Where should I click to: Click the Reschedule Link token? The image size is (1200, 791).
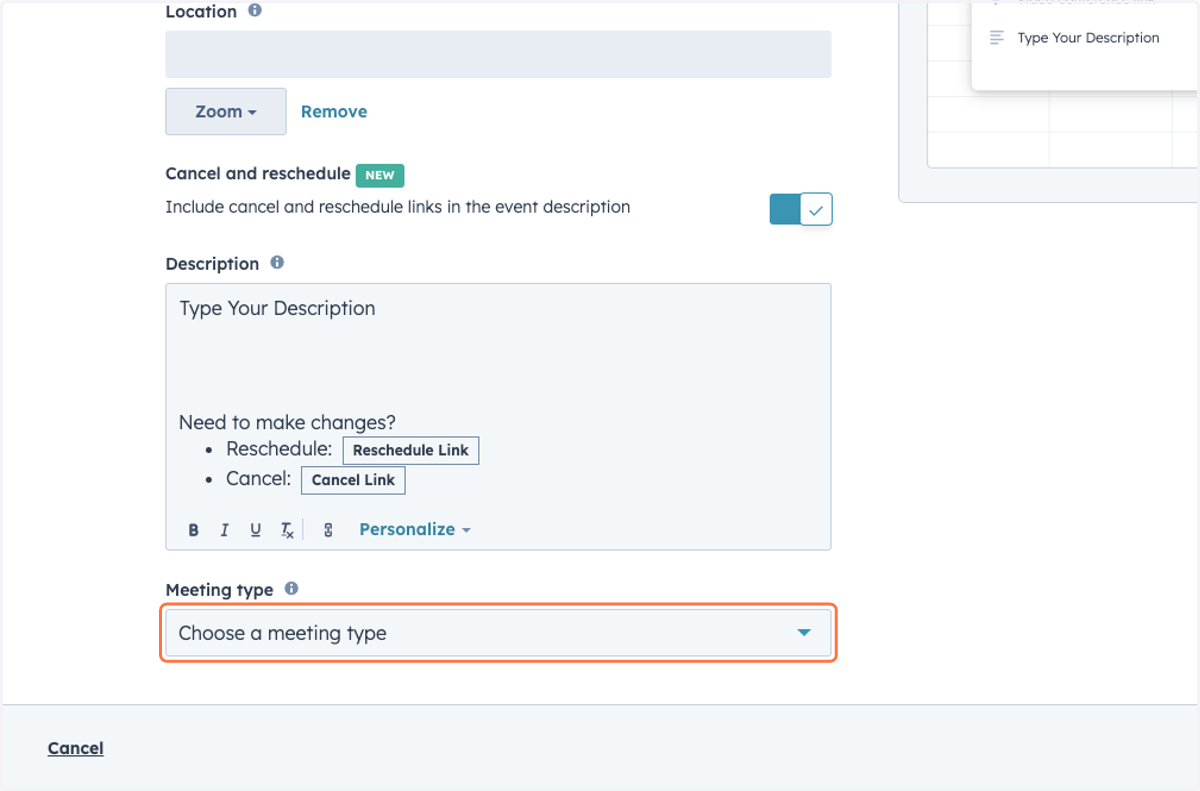tap(411, 450)
